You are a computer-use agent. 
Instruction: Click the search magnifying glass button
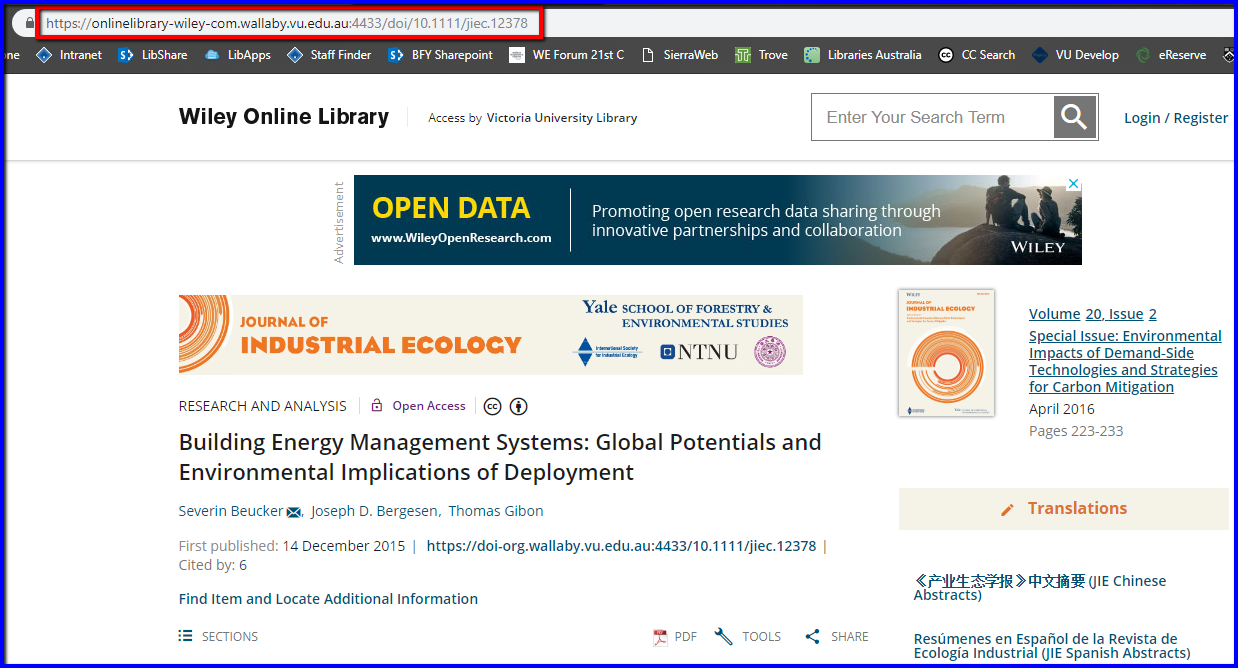(1074, 117)
